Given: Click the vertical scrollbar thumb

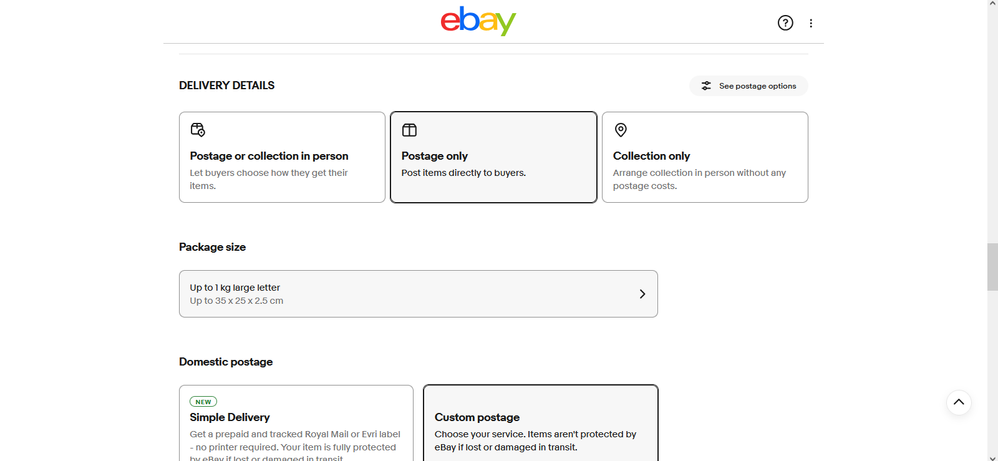Looking at the screenshot, I should (x=992, y=266).
